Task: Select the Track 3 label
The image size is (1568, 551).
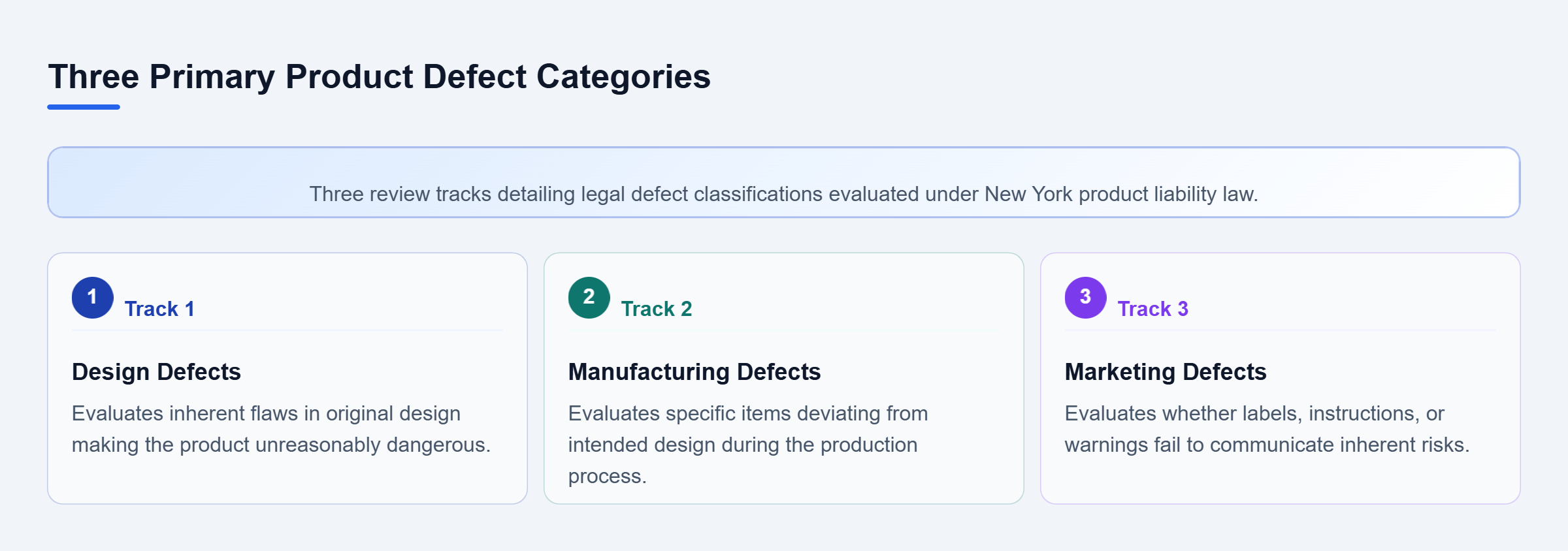Action: point(1153,309)
